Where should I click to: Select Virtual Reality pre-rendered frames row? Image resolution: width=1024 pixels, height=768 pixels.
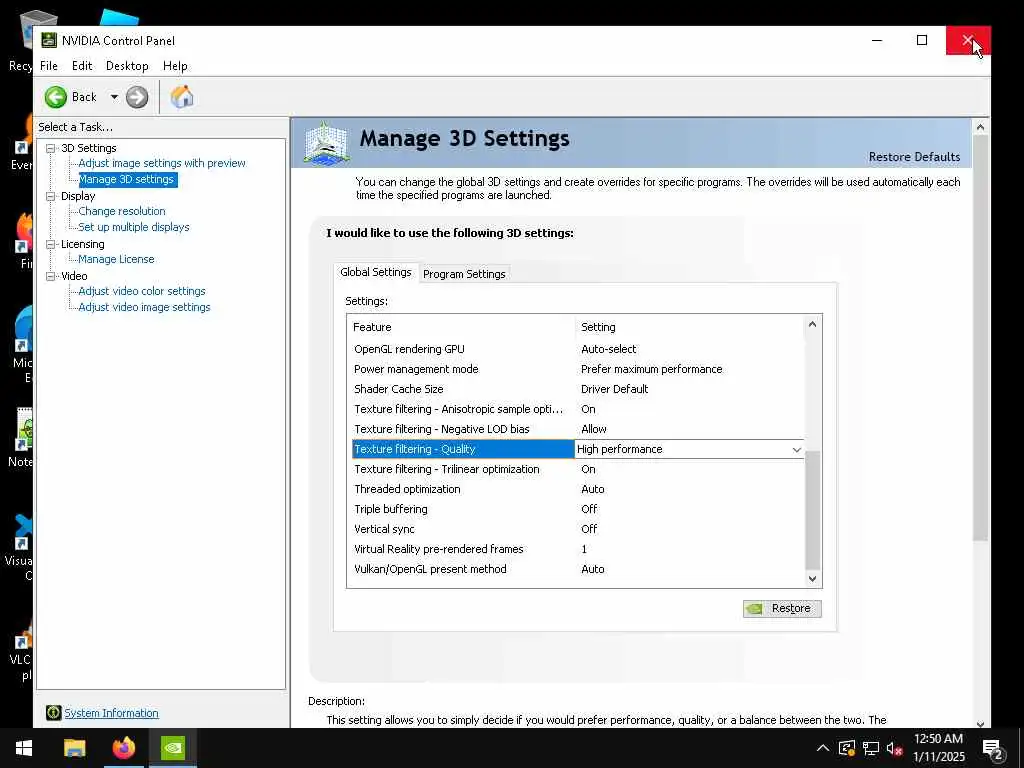tap(578, 549)
